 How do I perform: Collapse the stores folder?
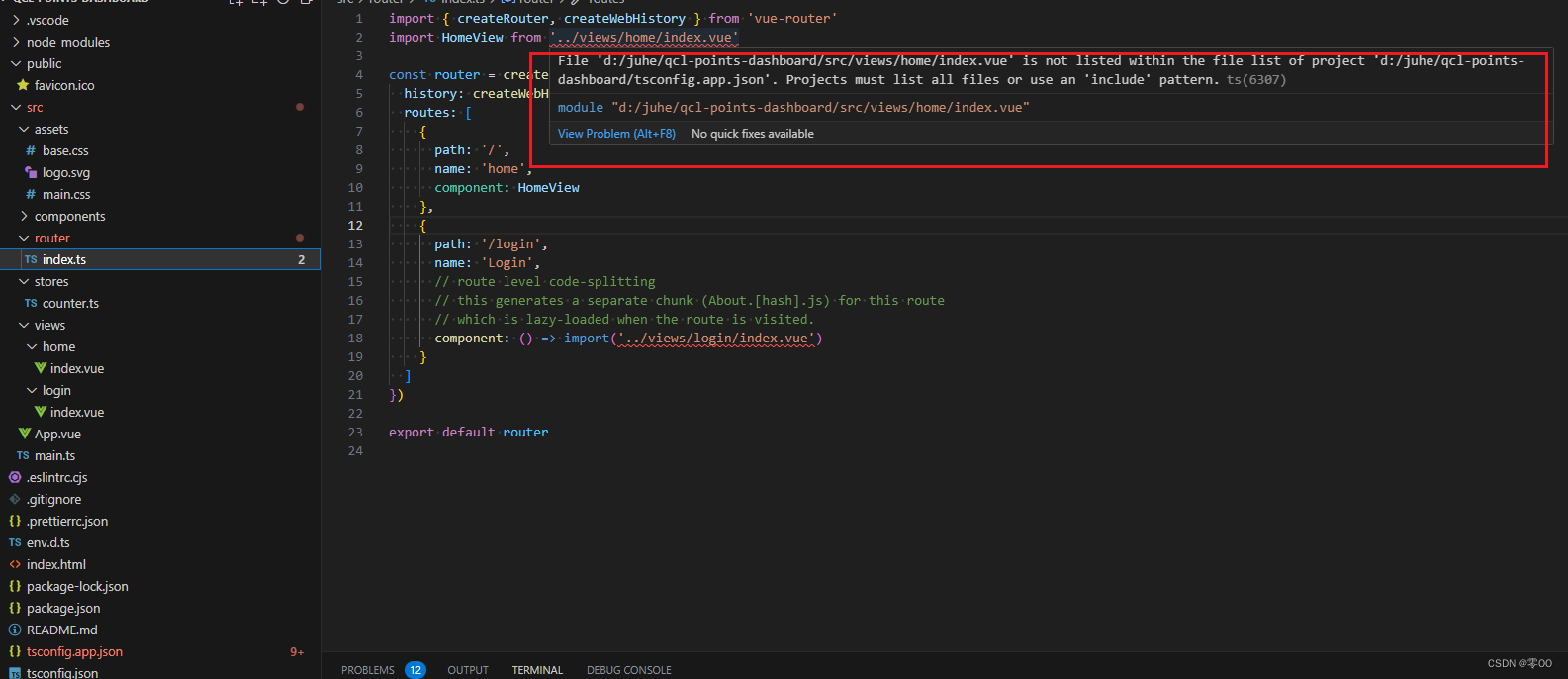[24, 281]
